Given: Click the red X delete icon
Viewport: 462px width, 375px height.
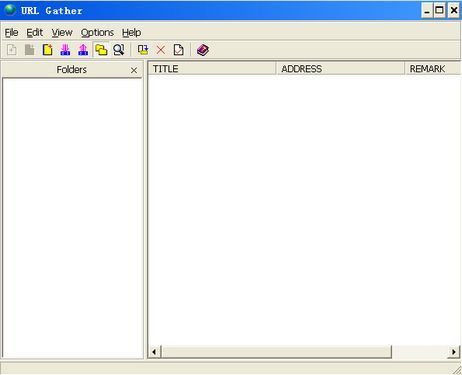Looking at the screenshot, I should 161,50.
